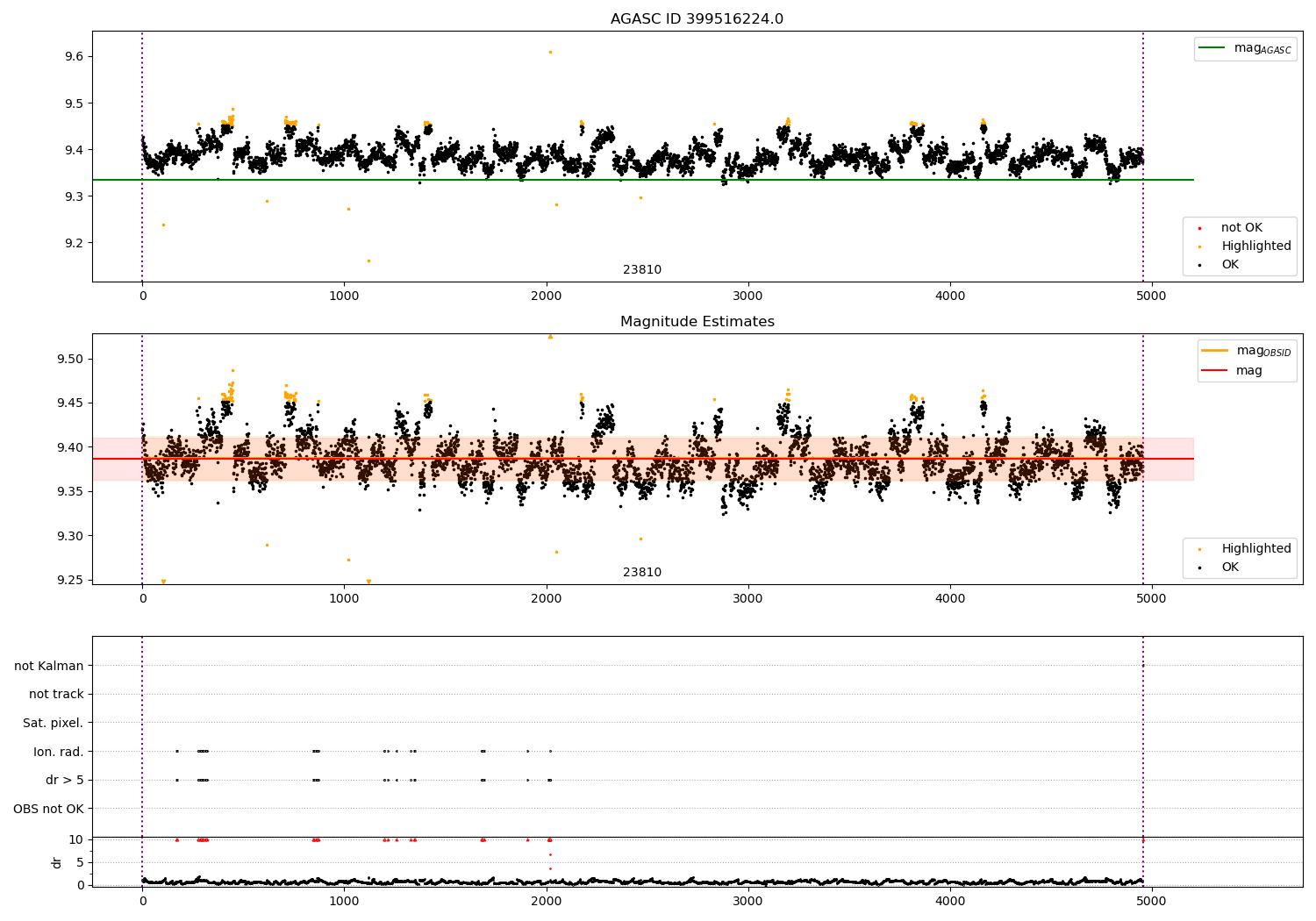Image resolution: width=1316 pixels, height=921 pixels.
Task: Click the 'AGASC ID 399516224.0' title
Action: click(697, 19)
